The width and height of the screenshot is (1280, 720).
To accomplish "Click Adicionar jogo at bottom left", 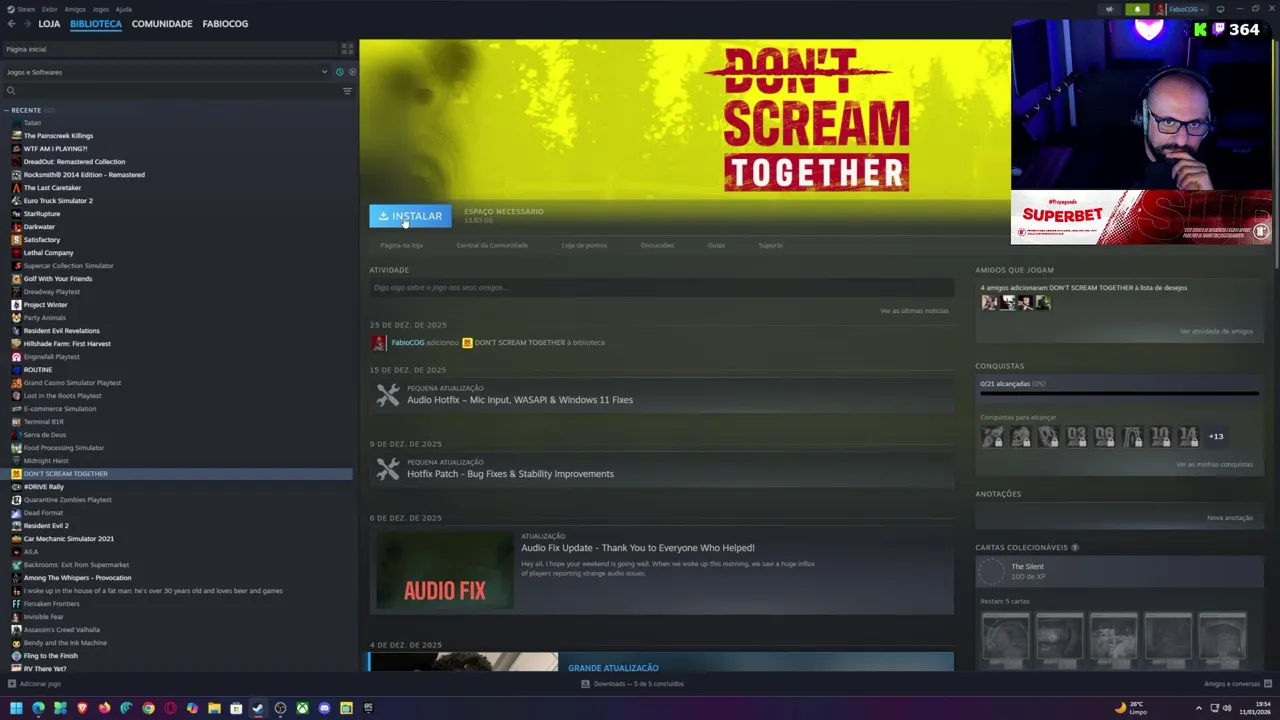I will tap(34, 684).
